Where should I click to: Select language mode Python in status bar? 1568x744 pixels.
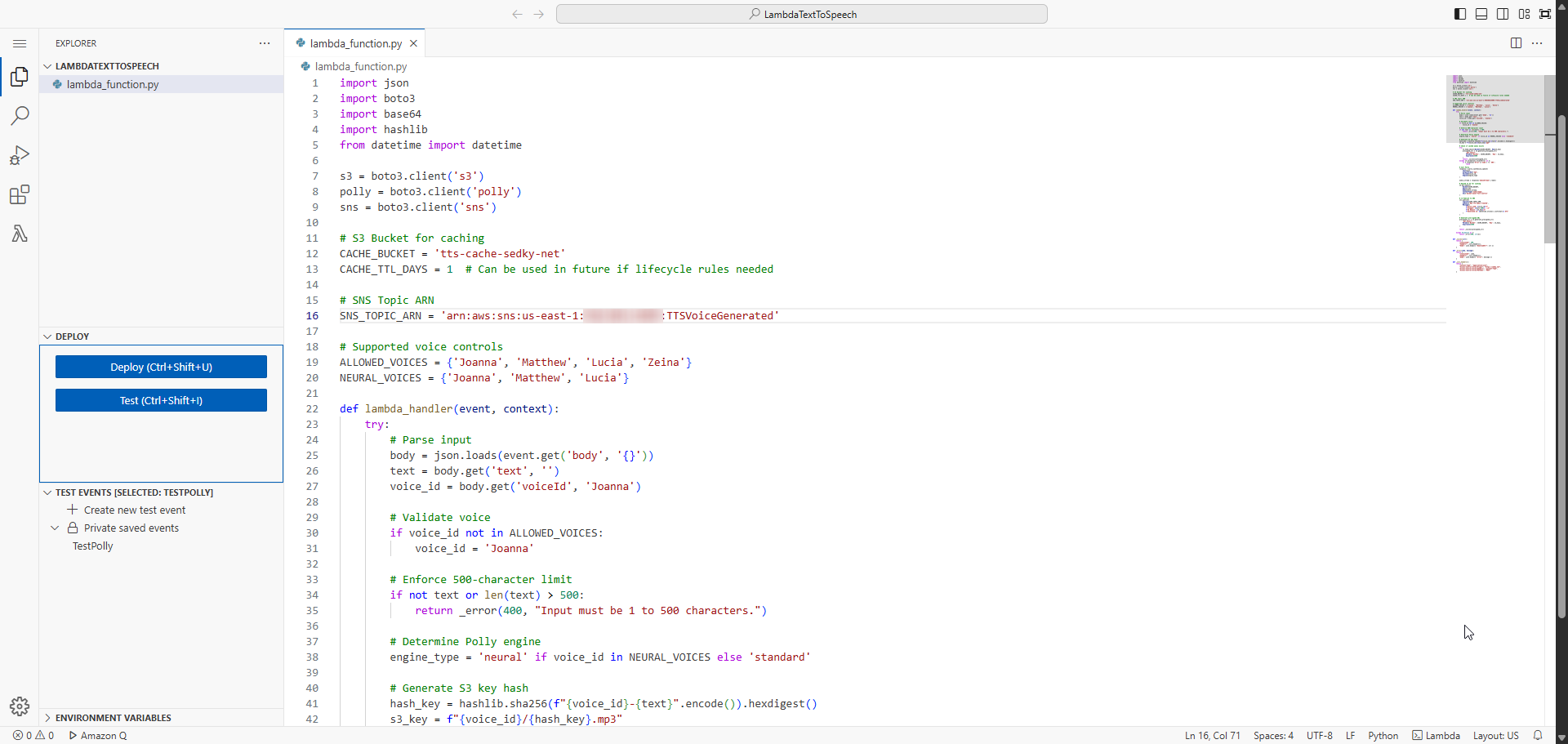[1383, 735]
